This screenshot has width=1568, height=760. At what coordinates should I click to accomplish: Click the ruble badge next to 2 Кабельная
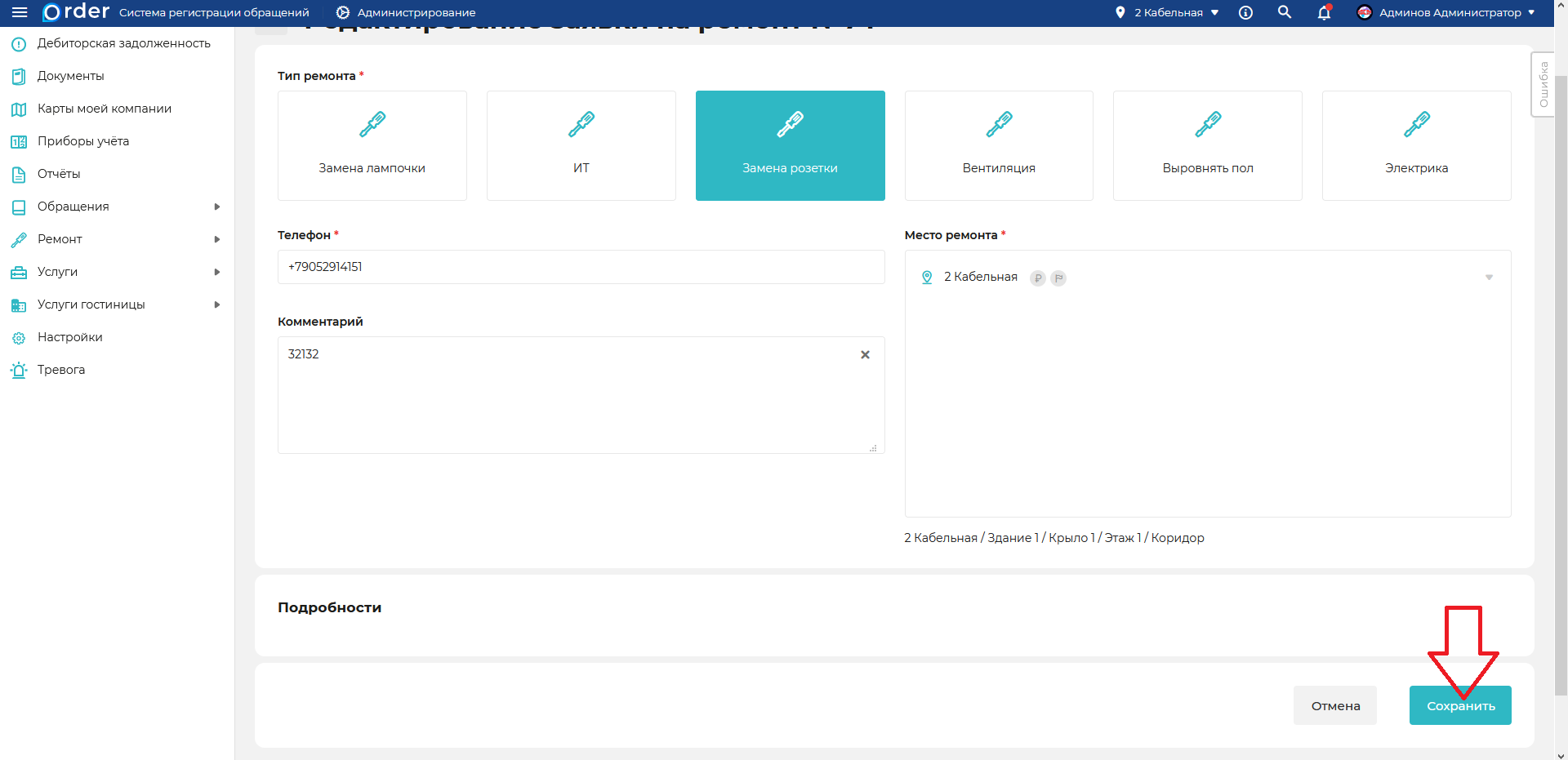(x=1038, y=278)
